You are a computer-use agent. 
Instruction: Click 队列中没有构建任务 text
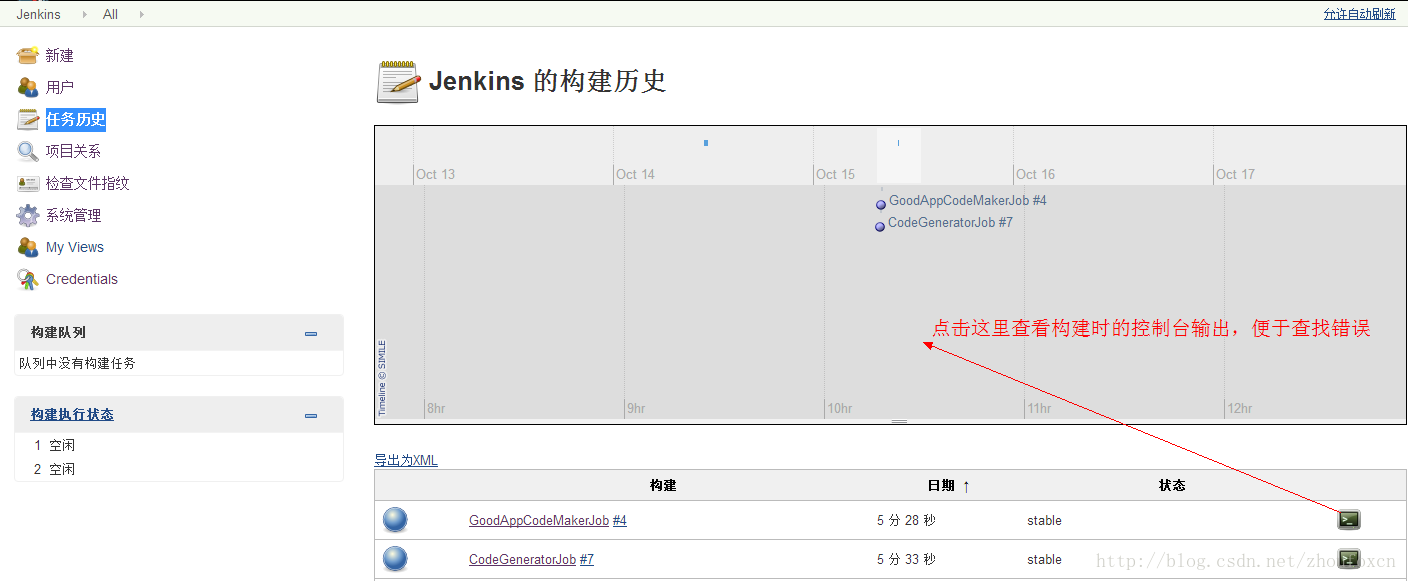click(x=77, y=363)
